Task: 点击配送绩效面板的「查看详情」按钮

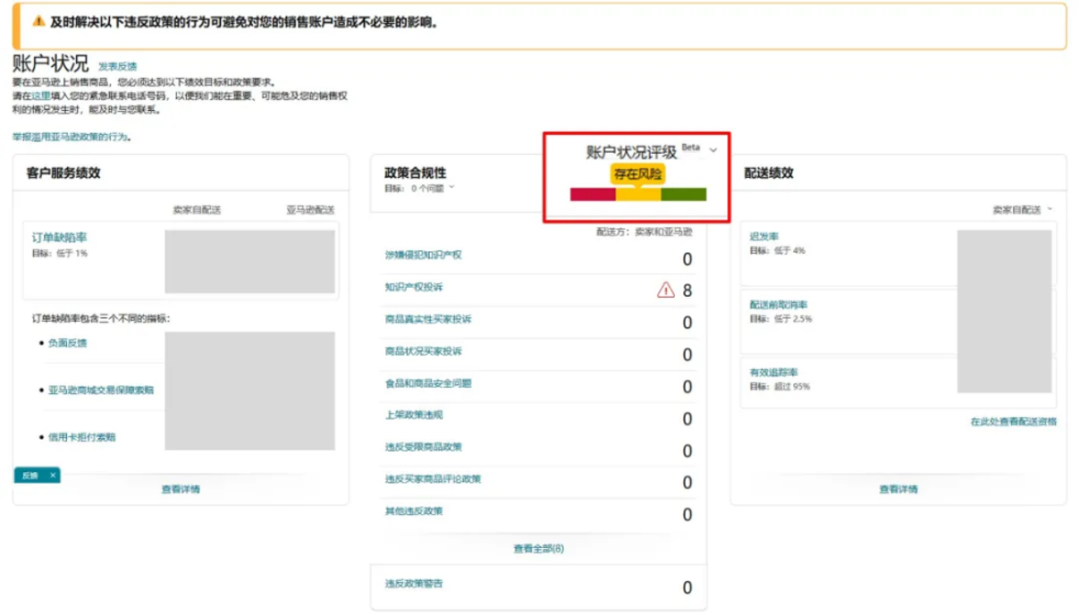Action: pos(897,487)
